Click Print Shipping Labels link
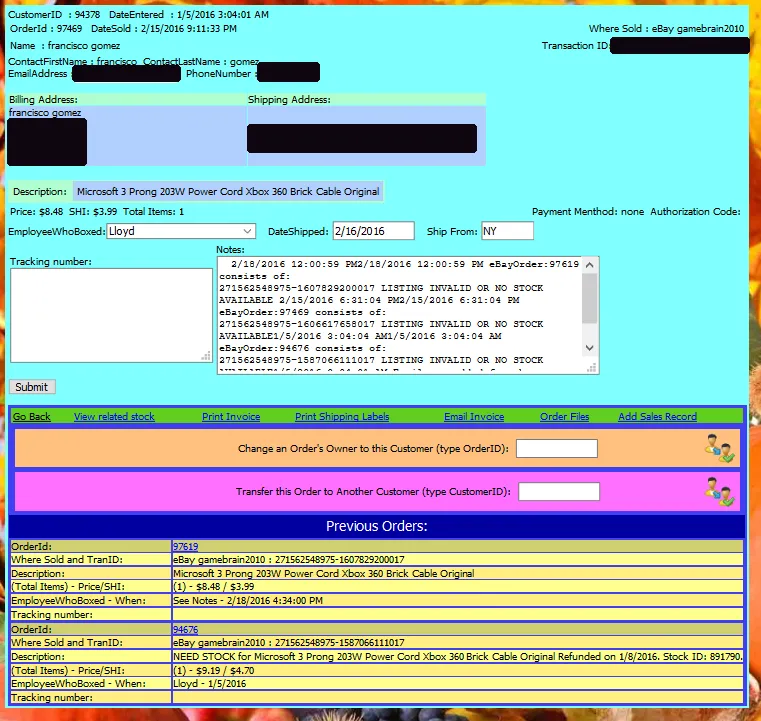 (342, 416)
